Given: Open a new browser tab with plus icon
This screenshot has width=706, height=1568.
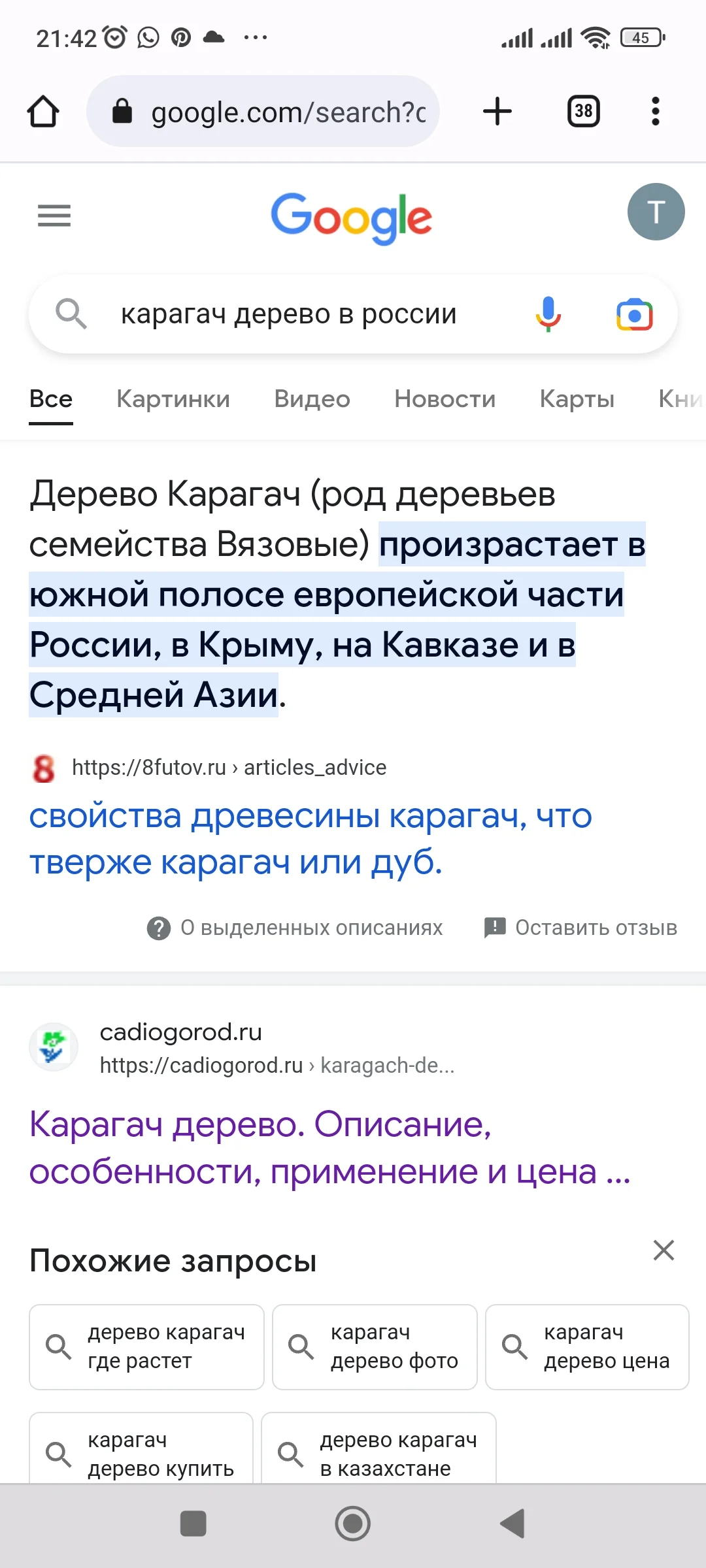Looking at the screenshot, I should pyautogui.click(x=497, y=111).
